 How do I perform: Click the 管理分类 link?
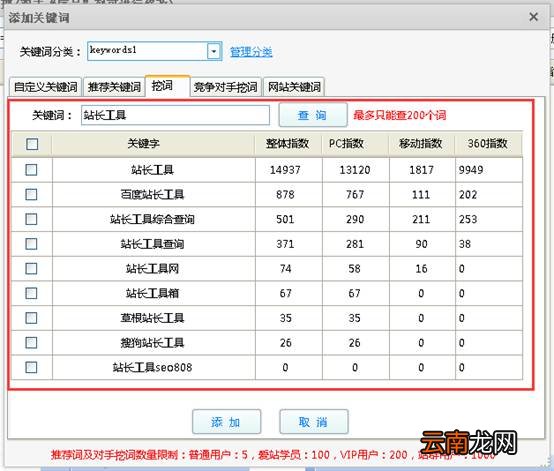coord(251,52)
